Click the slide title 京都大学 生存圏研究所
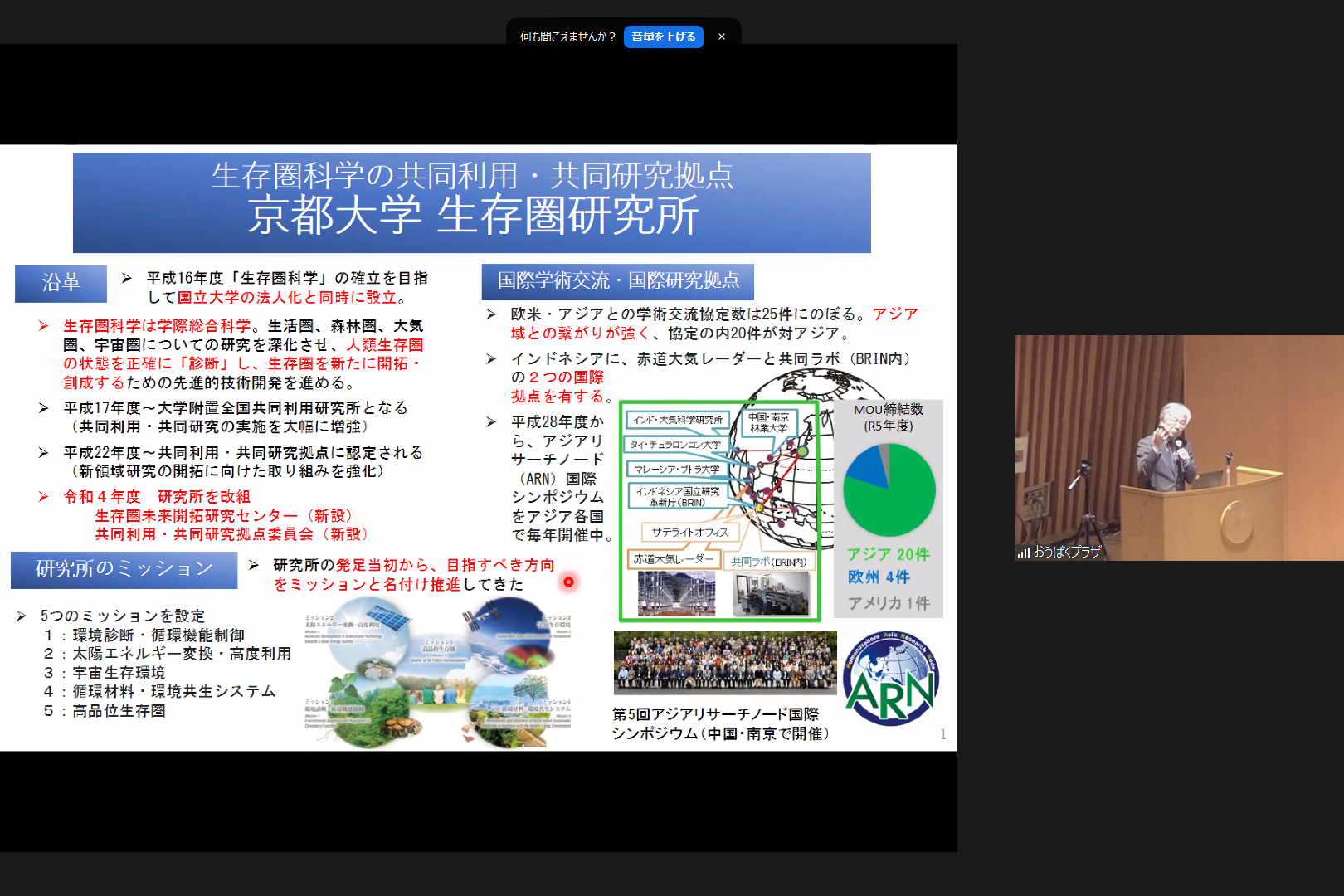1344x896 pixels. coord(473,216)
